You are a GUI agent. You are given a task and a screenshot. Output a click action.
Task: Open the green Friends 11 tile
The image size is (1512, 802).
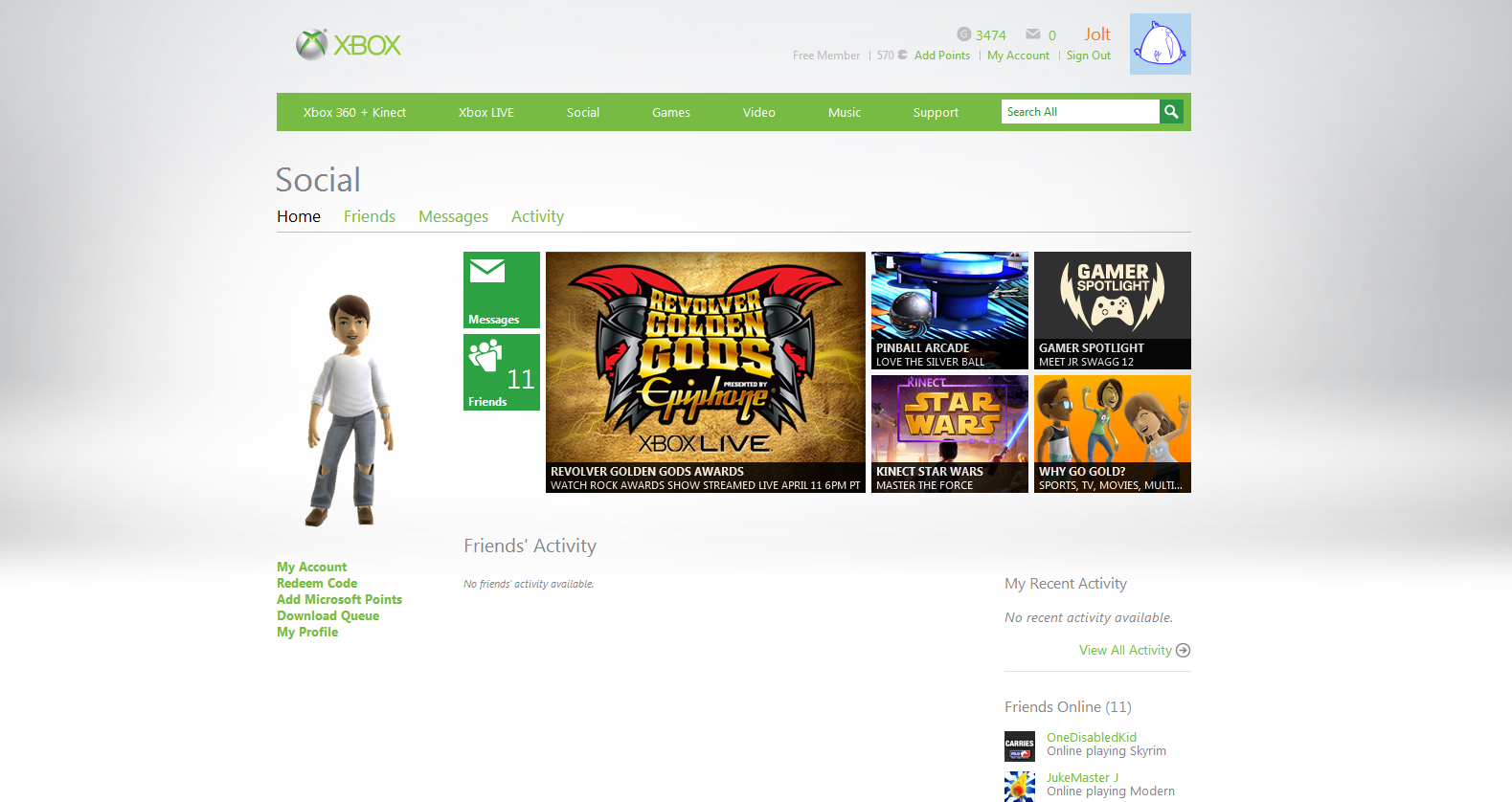(502, 372)
